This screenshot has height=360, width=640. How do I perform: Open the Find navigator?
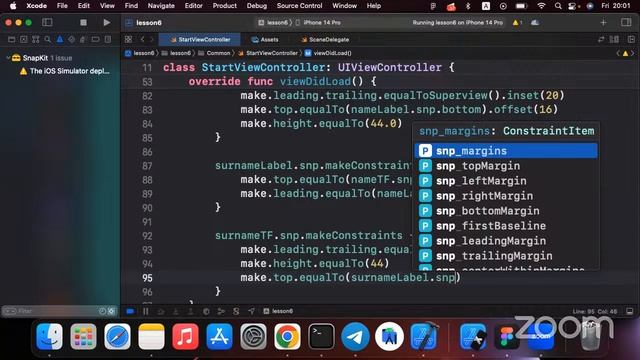coord(48,40)
